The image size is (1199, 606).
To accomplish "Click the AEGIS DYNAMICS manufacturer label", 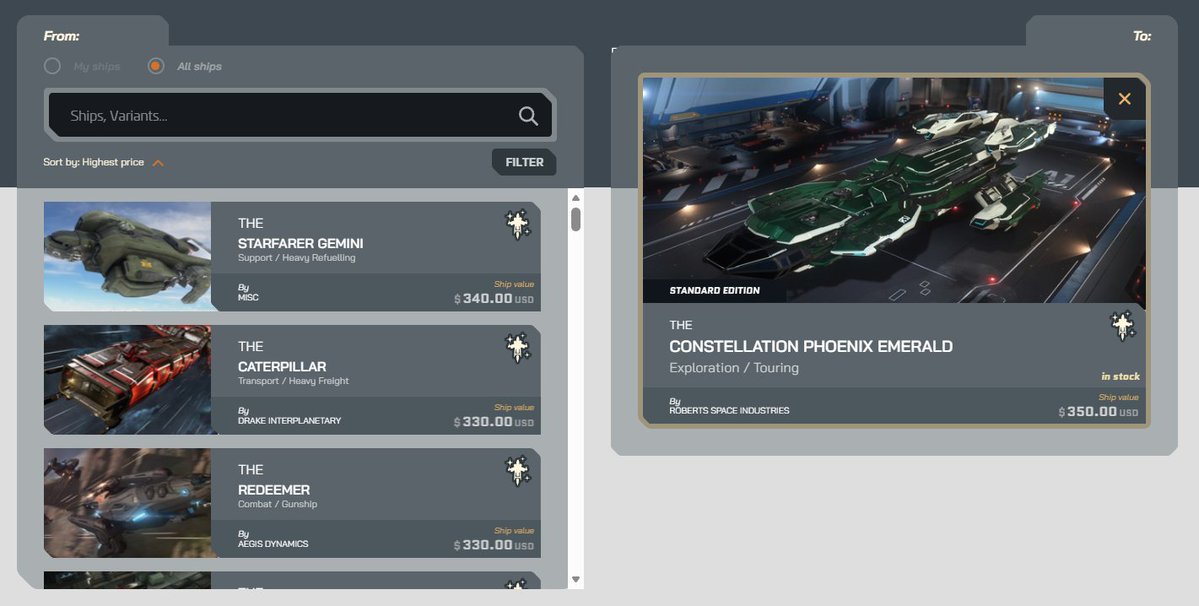I will point(273,543).
